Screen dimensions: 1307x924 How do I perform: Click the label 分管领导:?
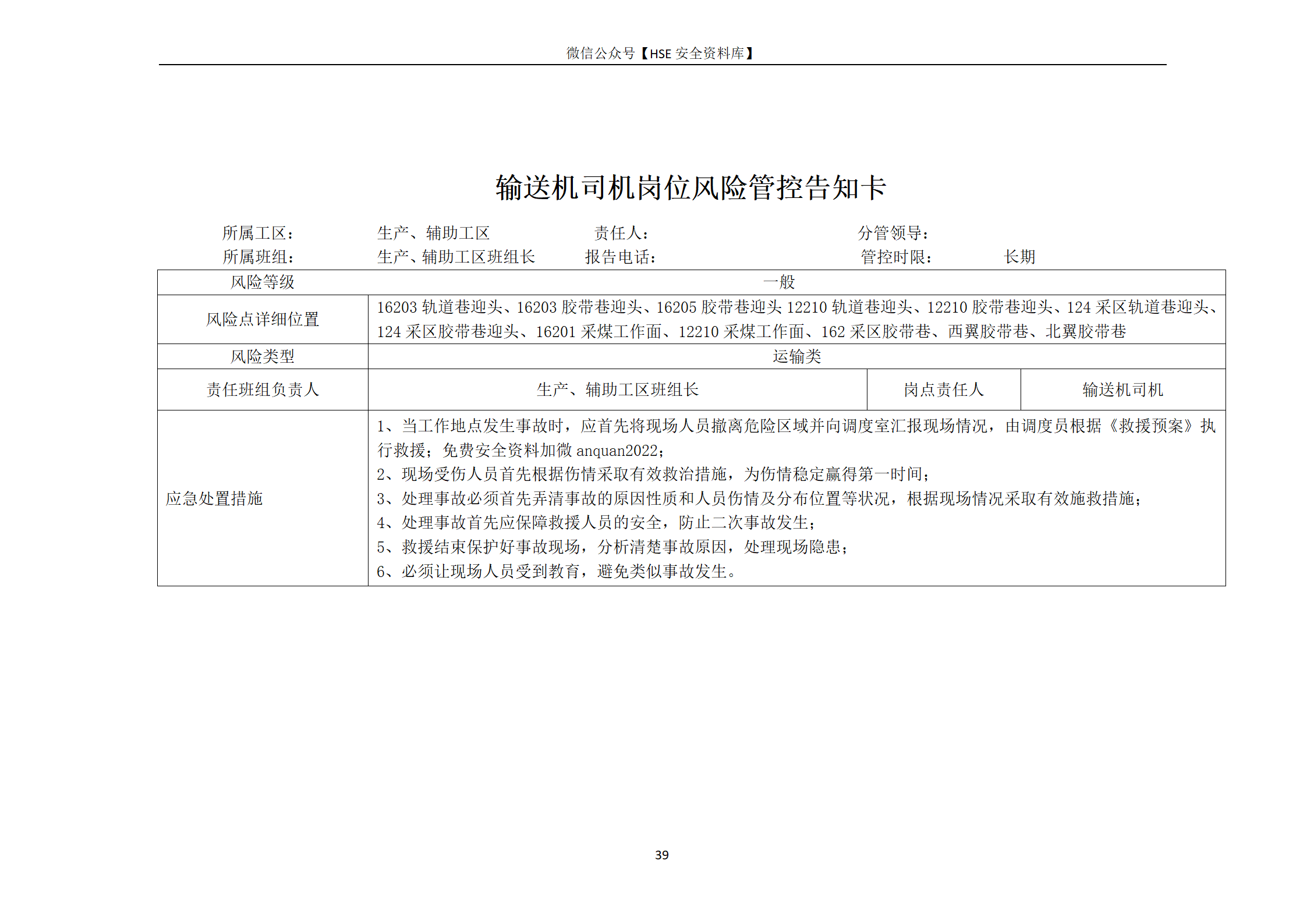(893, 233)
